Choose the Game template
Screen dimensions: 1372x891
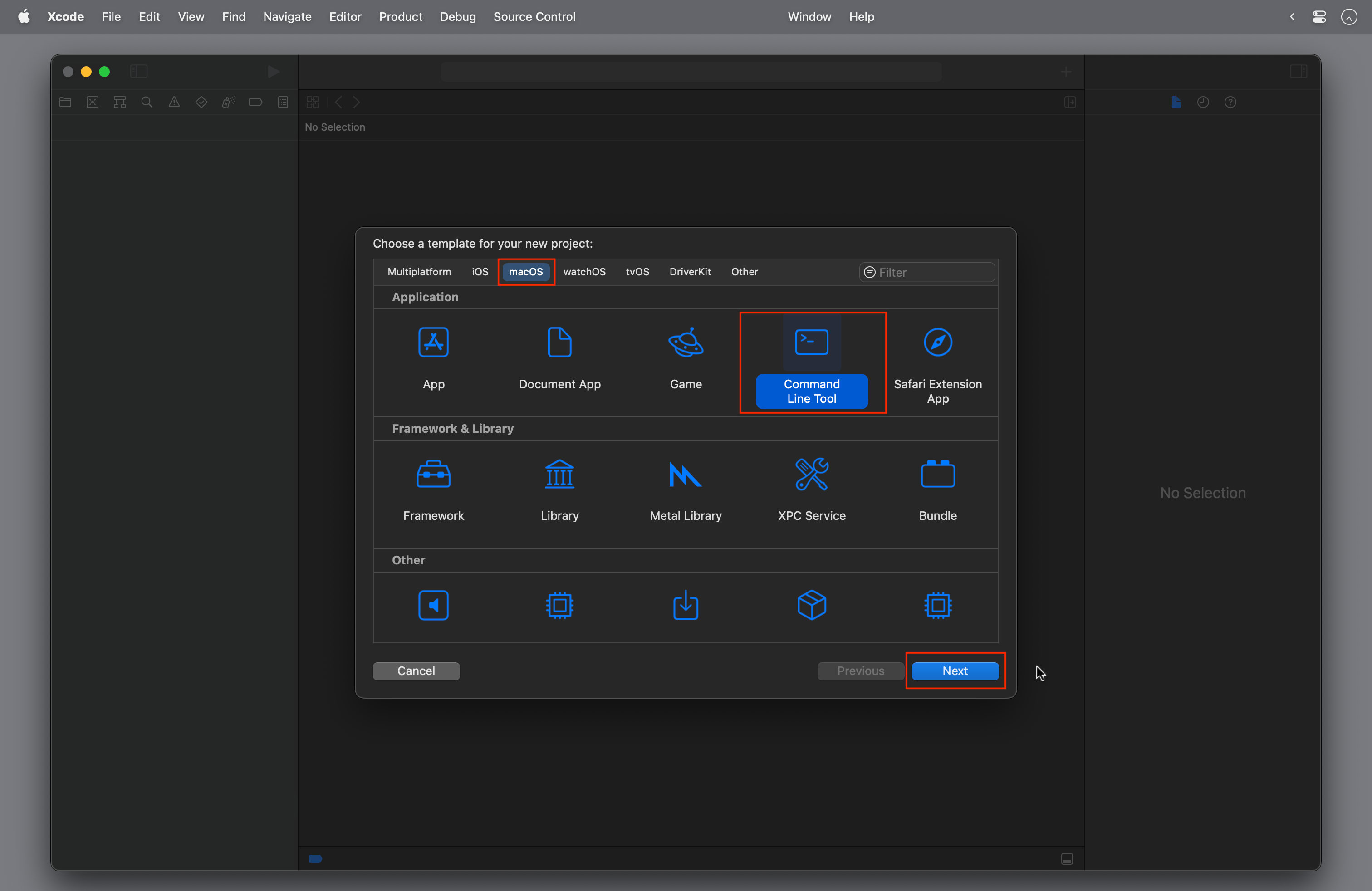(686, 358)
